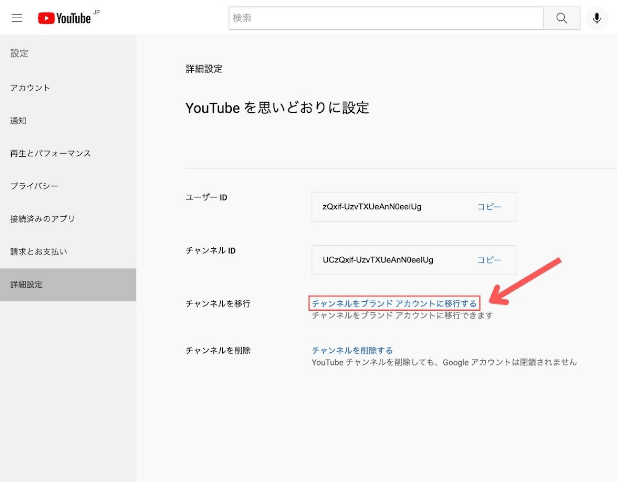This screenshot has height=484, width=617.
Task: Open the hamburger guide menu
Action: click(x=17, y=18)
